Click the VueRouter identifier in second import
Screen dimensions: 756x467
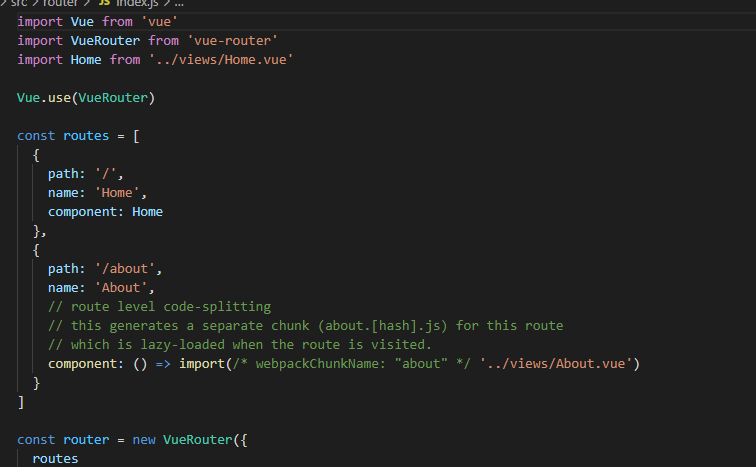105,40
